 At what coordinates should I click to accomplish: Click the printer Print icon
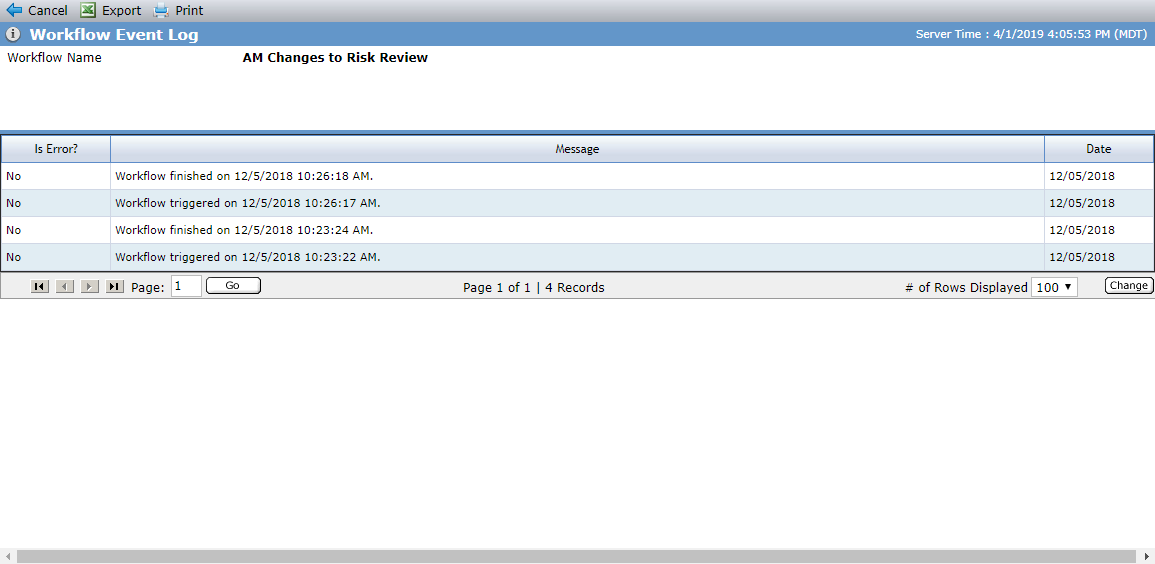point(161,10)
